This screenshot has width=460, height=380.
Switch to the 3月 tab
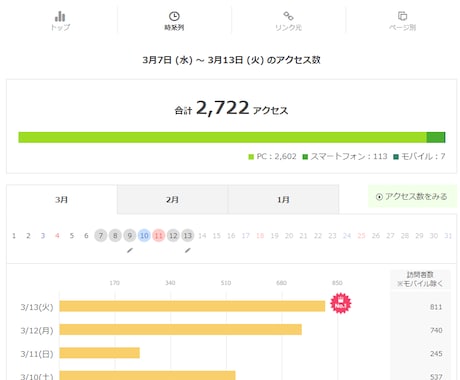click(62, 199)
